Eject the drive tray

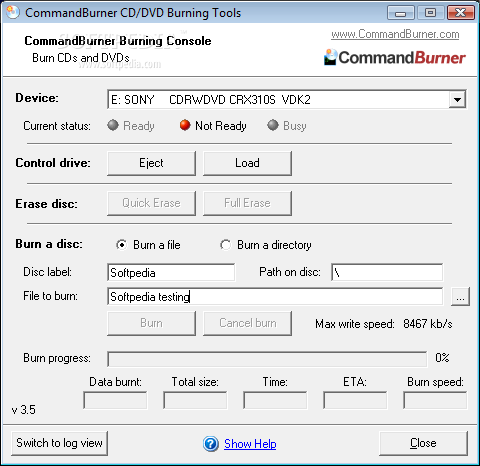point(151,163)
